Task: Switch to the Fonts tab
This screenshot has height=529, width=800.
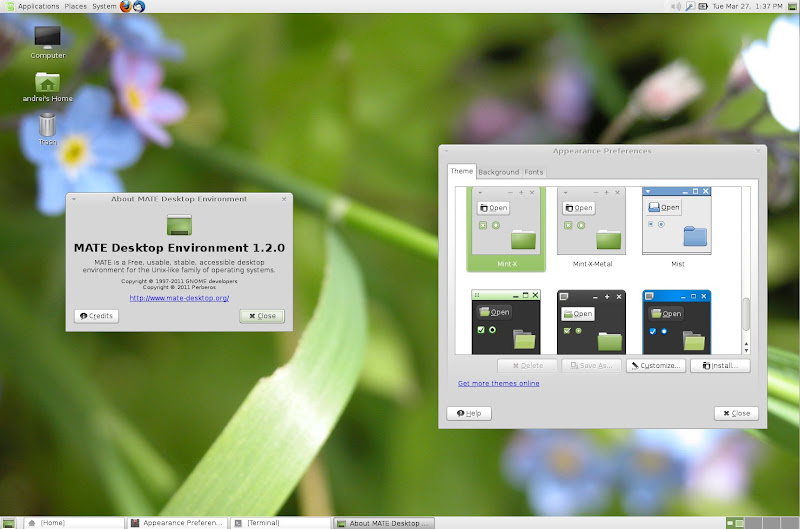Action: [534, 172]
